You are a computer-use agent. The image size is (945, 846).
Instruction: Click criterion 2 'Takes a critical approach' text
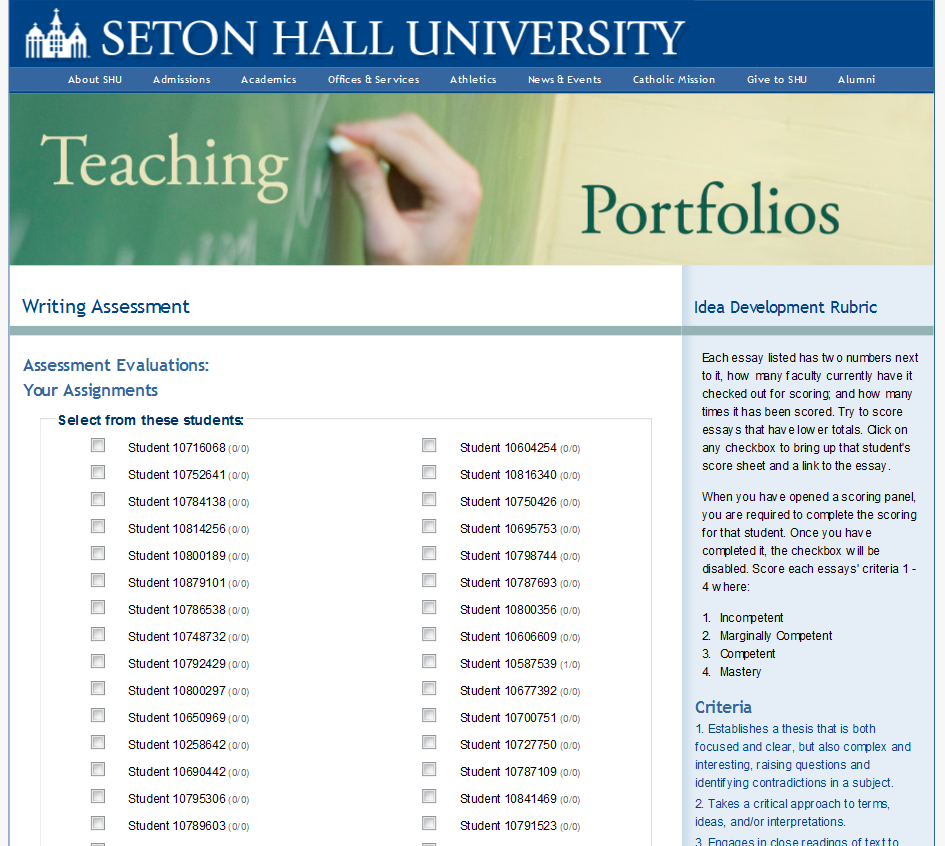tap(792, 813)
